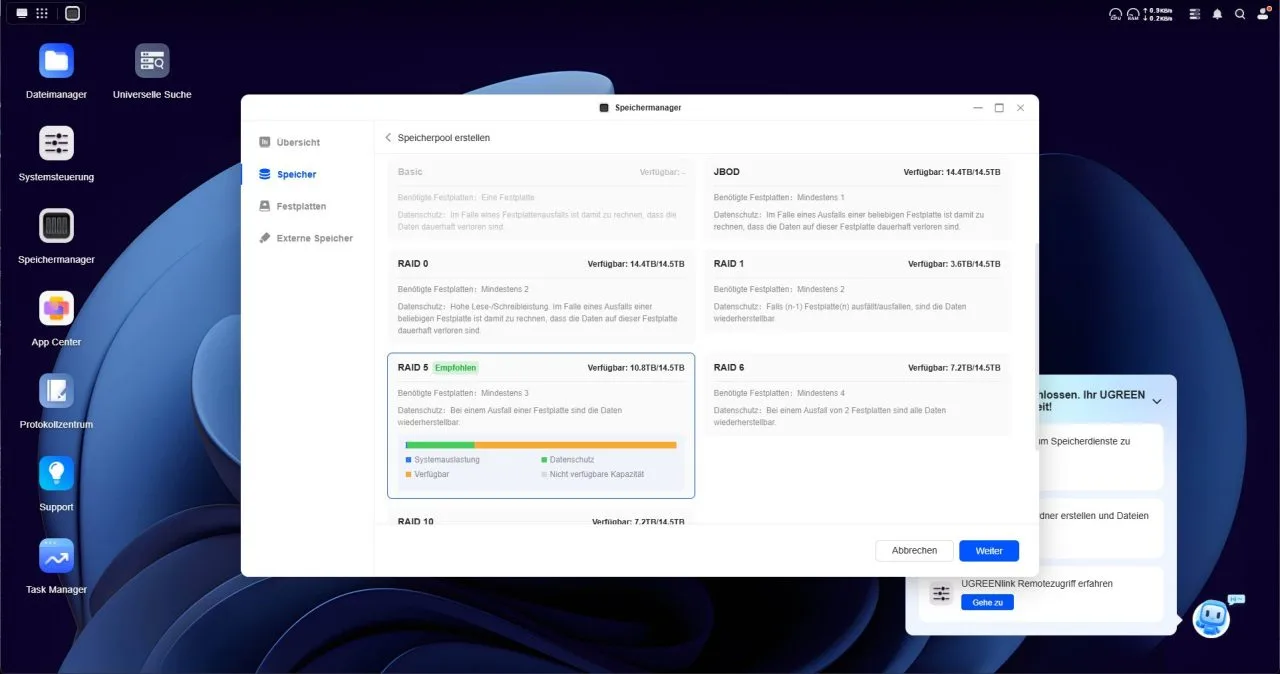
Task: Click the UGREEN robot assistant mascot
Action: coord(1212,619)
